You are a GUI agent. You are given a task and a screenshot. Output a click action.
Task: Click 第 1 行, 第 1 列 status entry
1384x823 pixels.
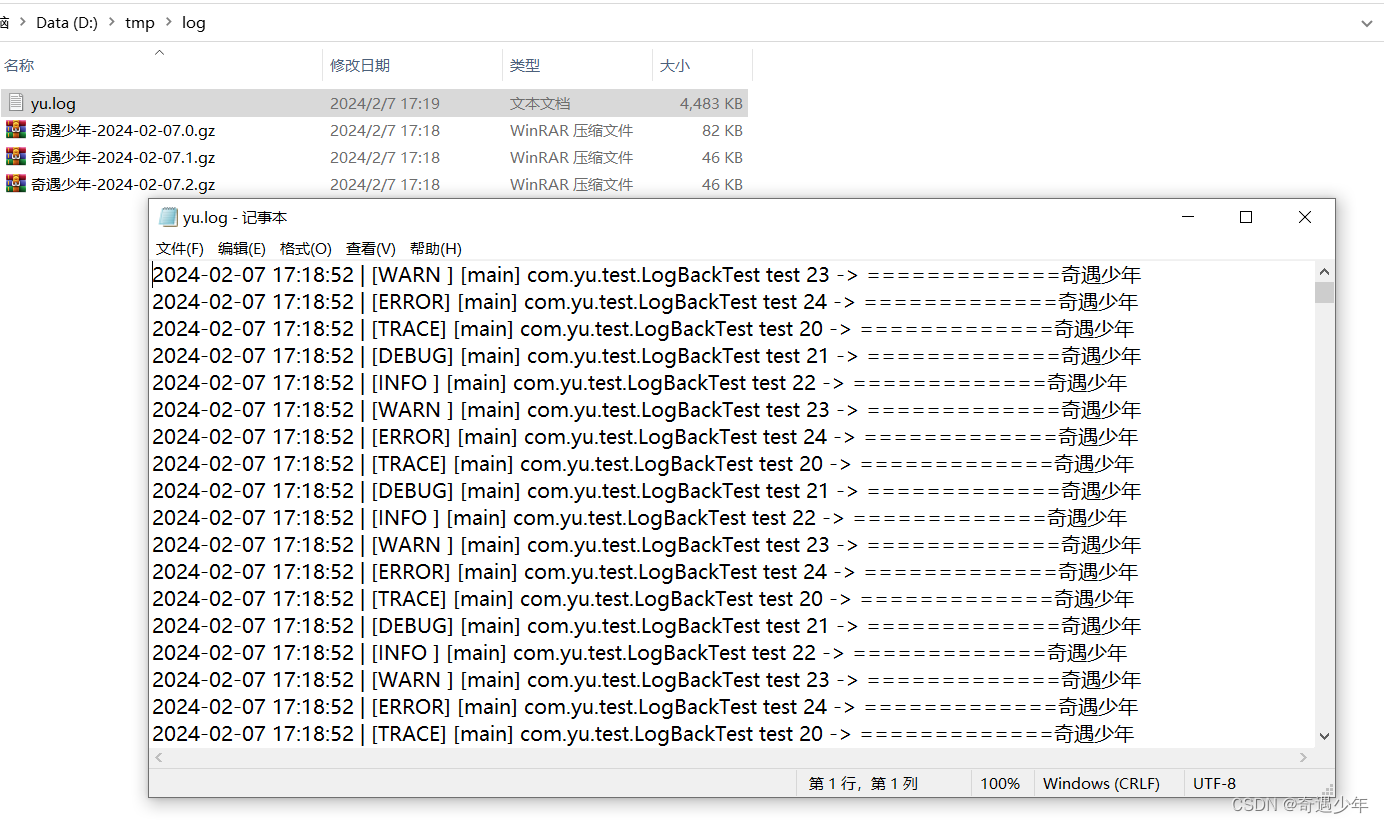863,784
